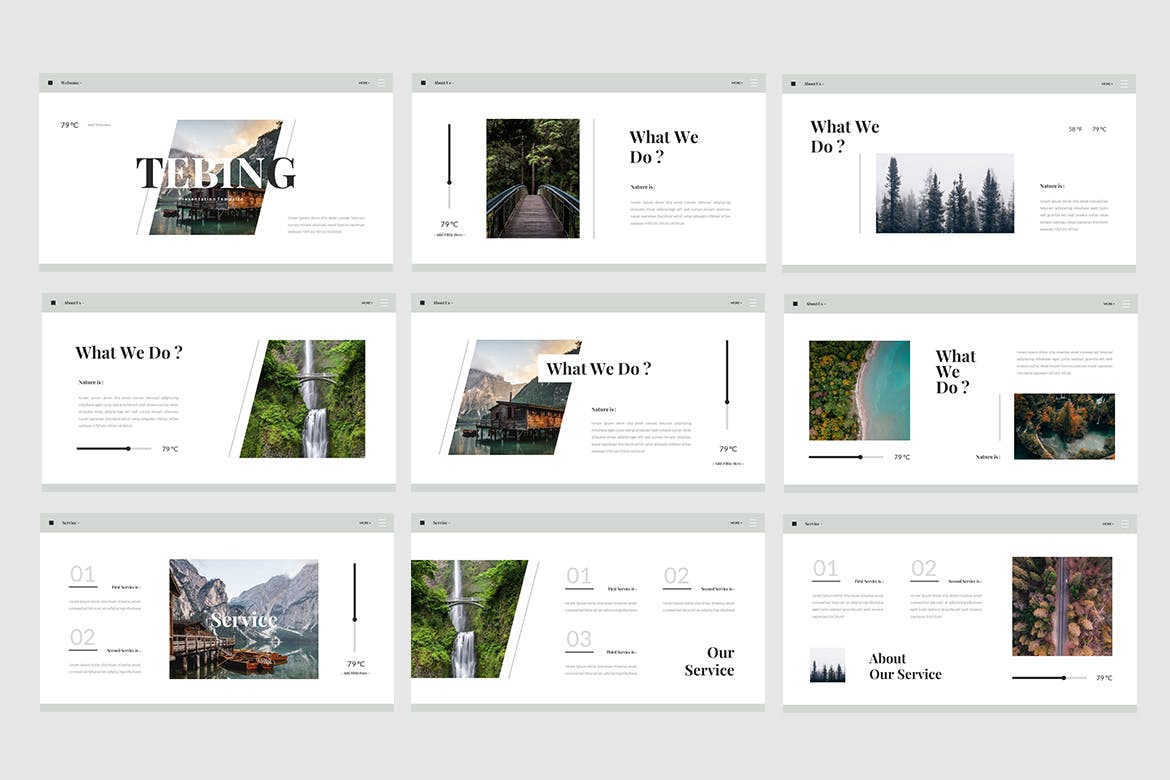Click hamburger icon on the foggy pines slide
Screen dimensions: 1170x780
[1124, 84]
